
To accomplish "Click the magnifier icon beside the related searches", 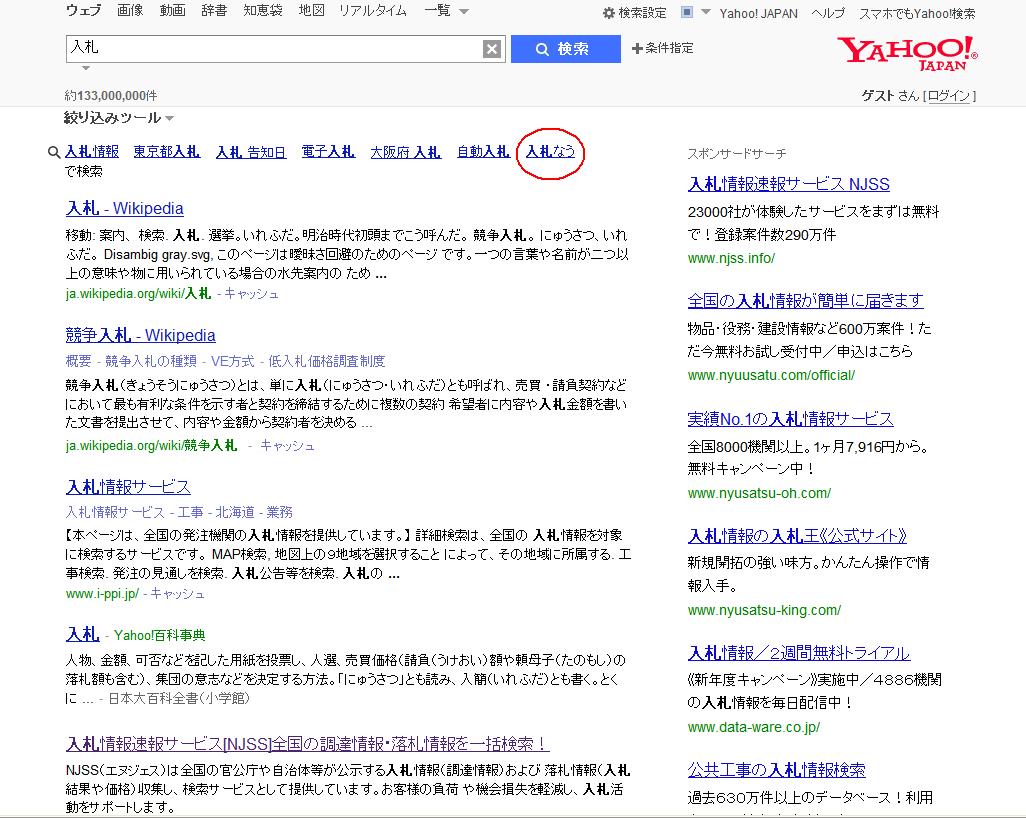I will tap(54, 152).
